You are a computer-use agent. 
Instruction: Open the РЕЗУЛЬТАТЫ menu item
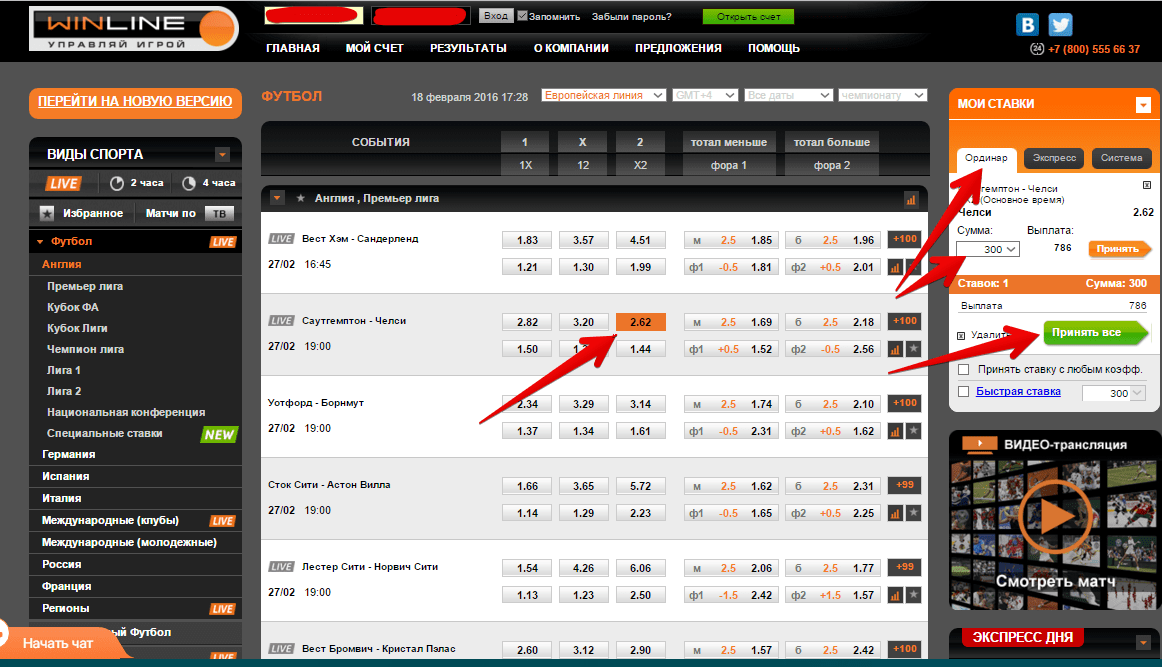point(468,48)
